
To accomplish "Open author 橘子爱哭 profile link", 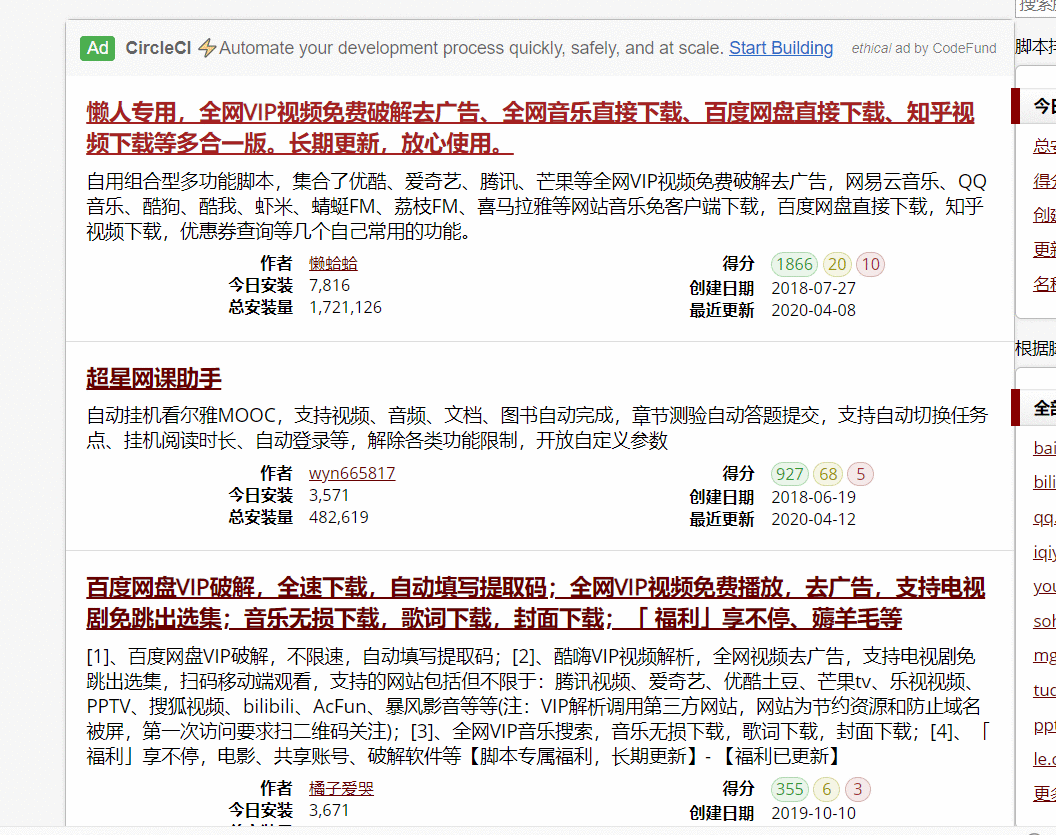I will click(x=341, y=789).
